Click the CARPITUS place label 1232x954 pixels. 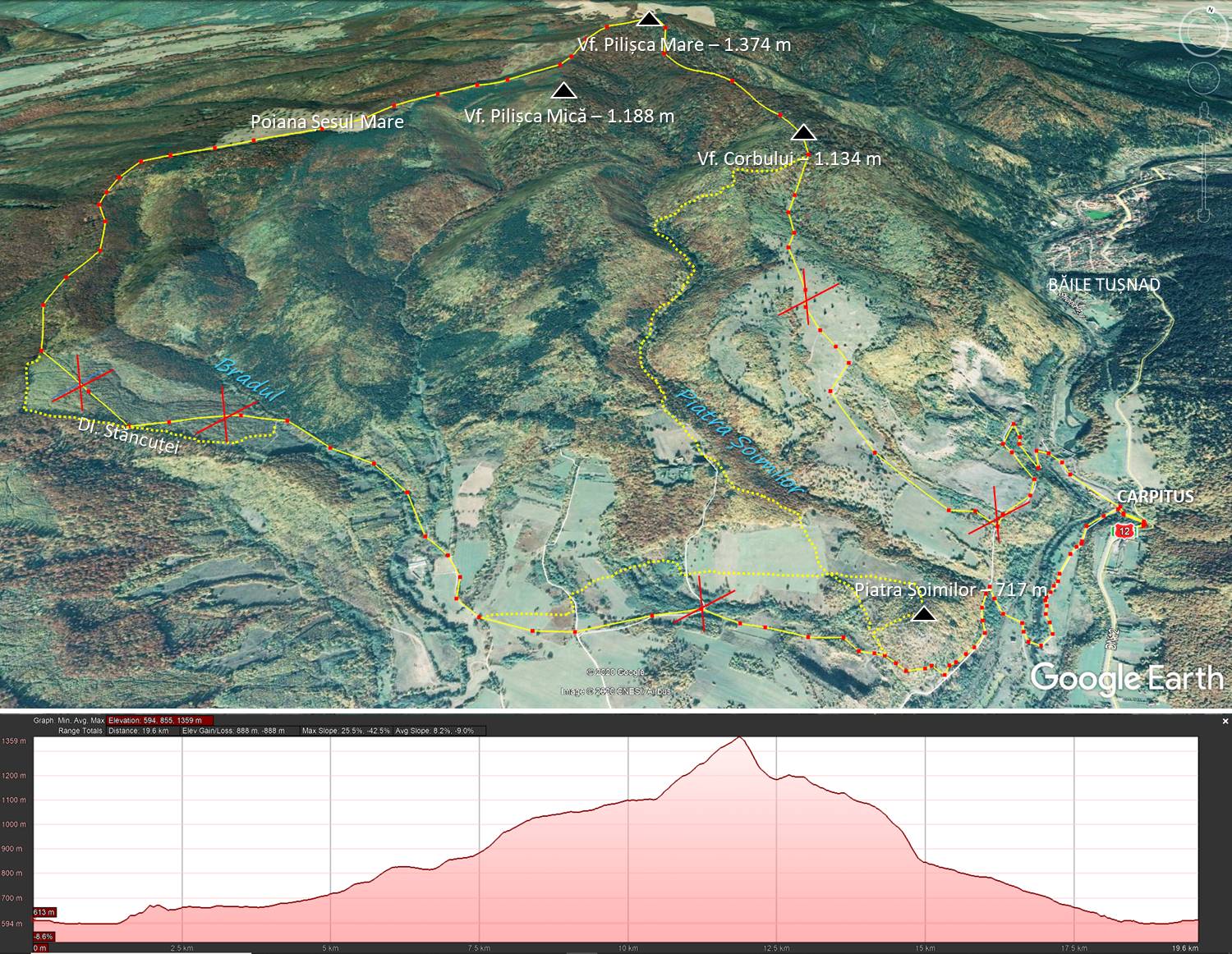click(x=1155, y=497)
